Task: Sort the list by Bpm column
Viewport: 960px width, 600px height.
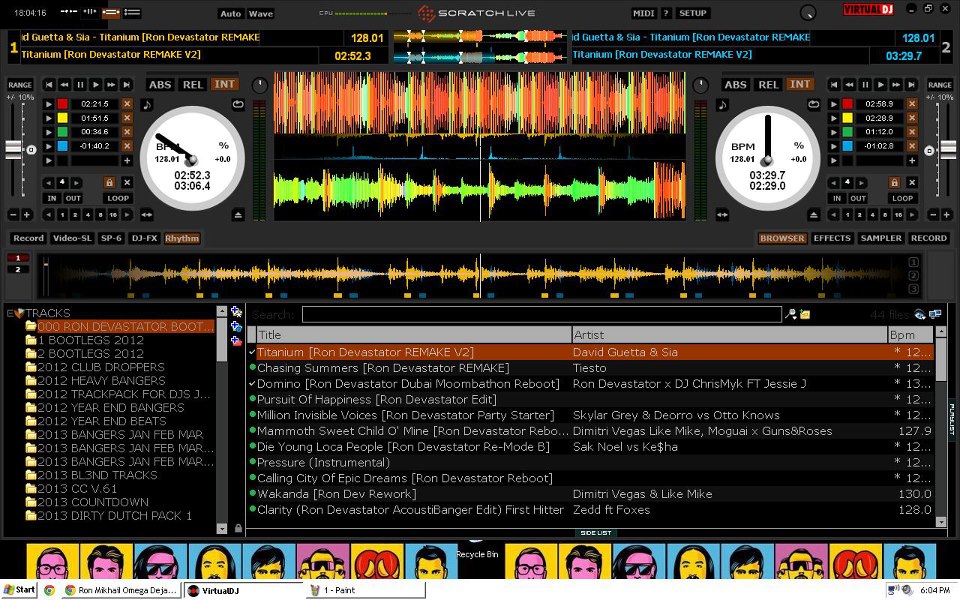Action: [x=910, y=335]
